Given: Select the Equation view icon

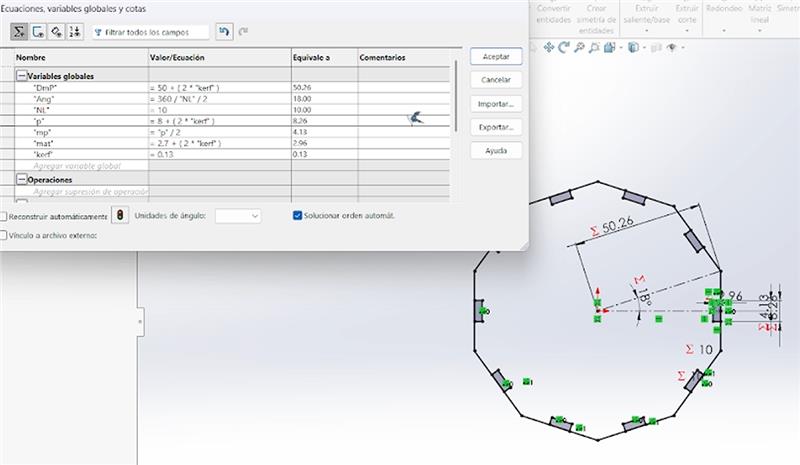Looking at the screenshot, I should [19, 32].
